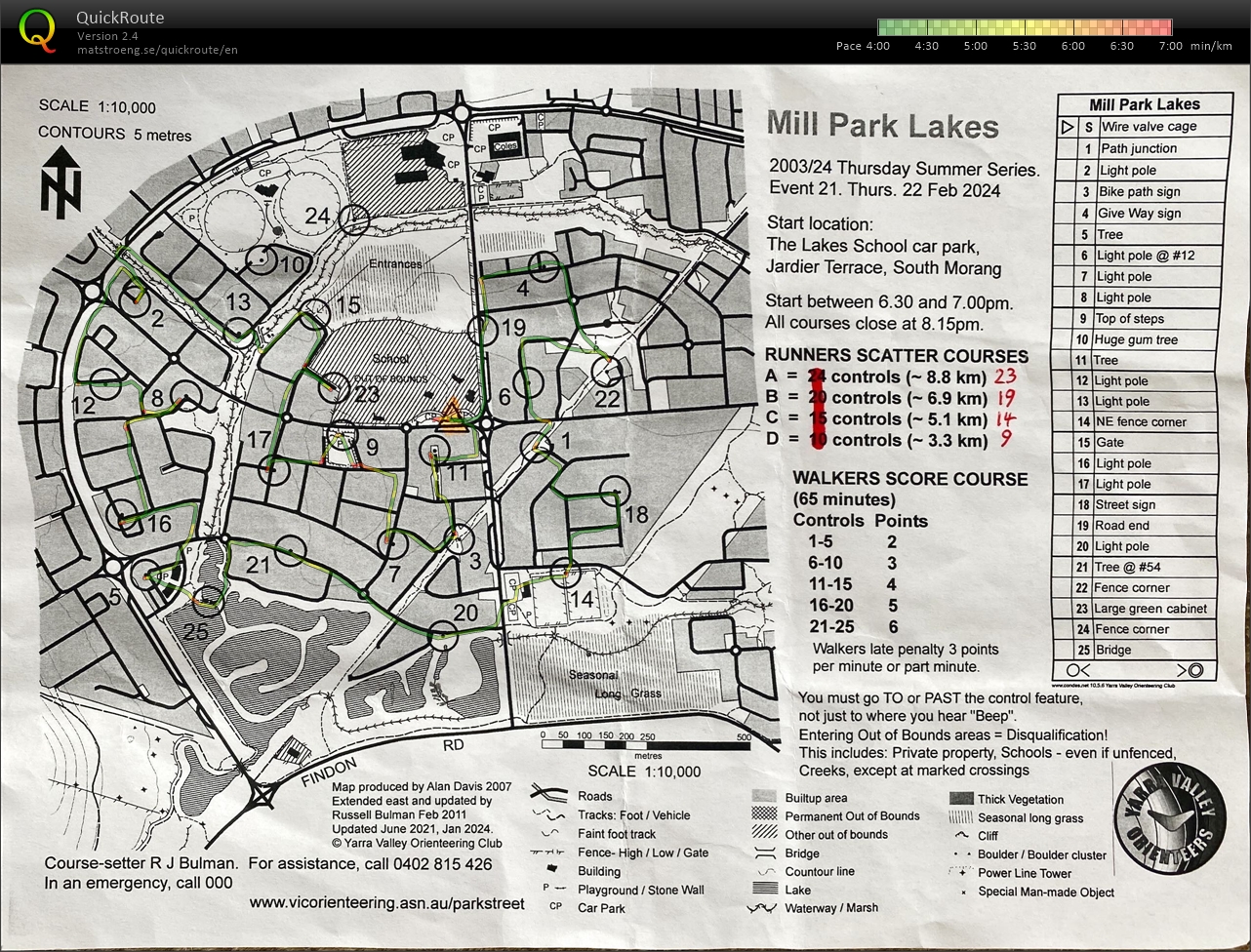Click the north arrow symbol on map
This screenshot has height=952, width=1251.
(61, 182)
